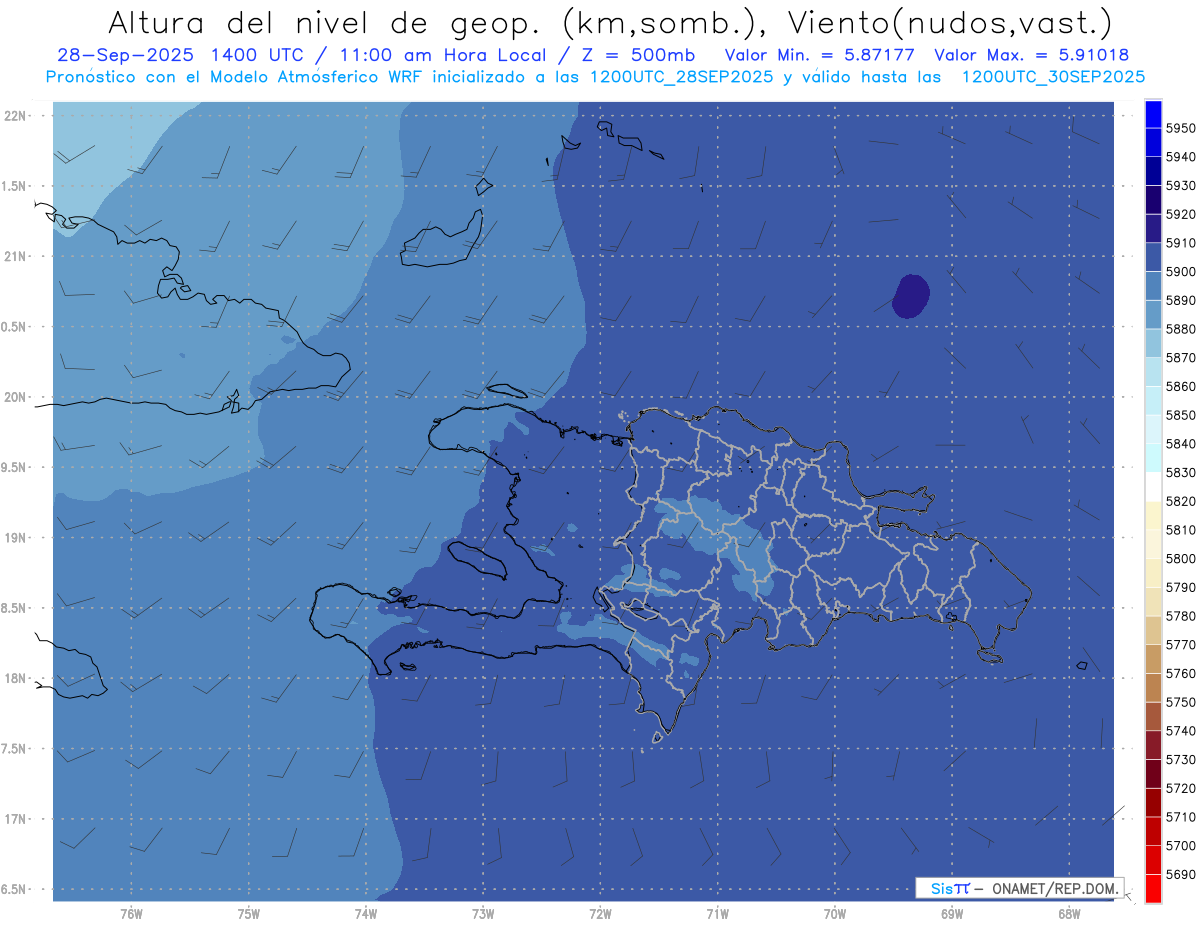The width and height of the screenshot is (1200, 927).
Task: Click the 5850 colorbar label
Action: pos(1180,415)
